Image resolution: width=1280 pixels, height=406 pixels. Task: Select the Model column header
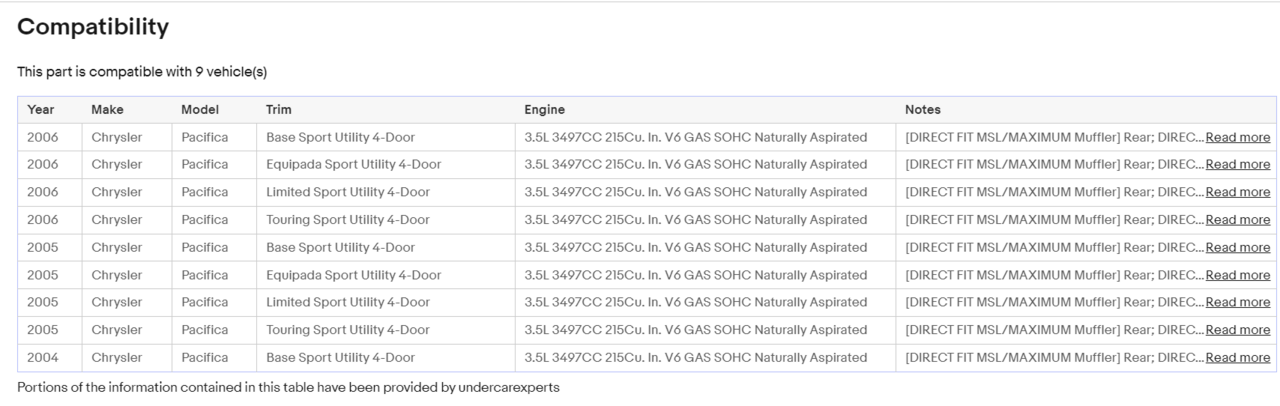pos(200,109)
